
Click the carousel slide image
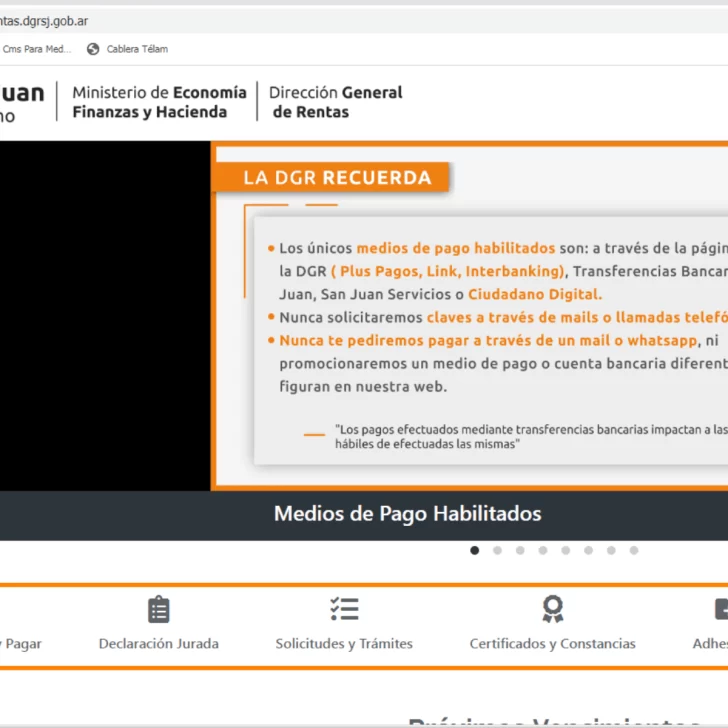(469, 316)
